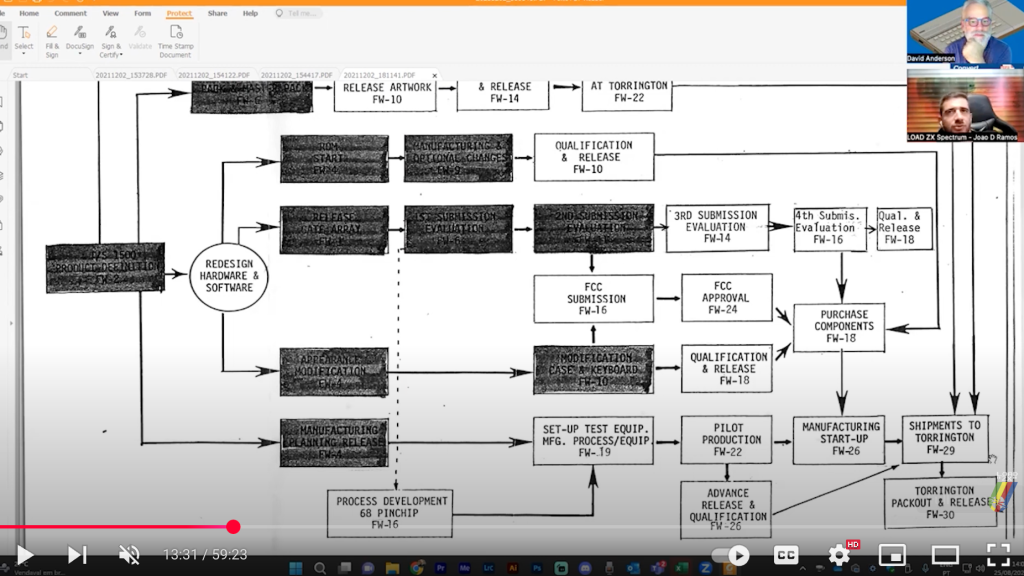Click the Validate signature icon

(140, 32)
